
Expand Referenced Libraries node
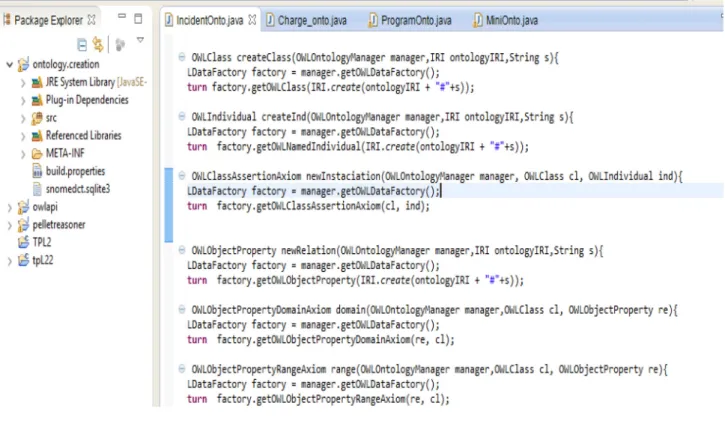pyautogui.click(x=23, y=136)
